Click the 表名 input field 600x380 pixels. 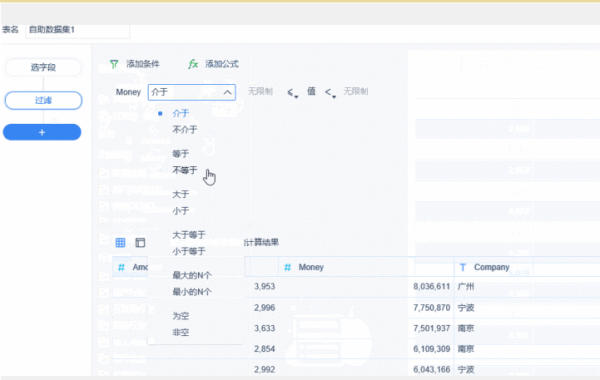tap(78, 30)
